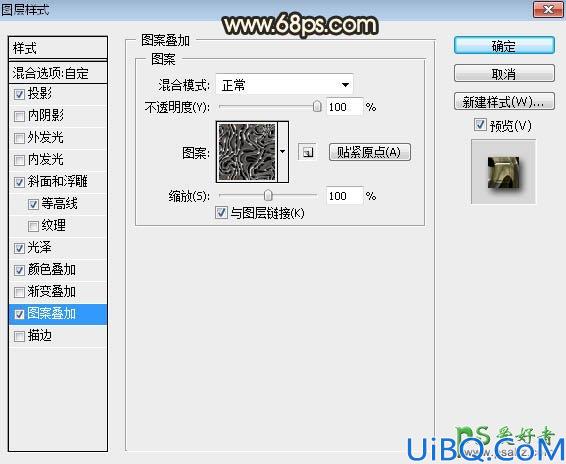The height and width of the screenshot is (464, 566).
Task: Click 不透明度 slider handle
Action: 317,107
